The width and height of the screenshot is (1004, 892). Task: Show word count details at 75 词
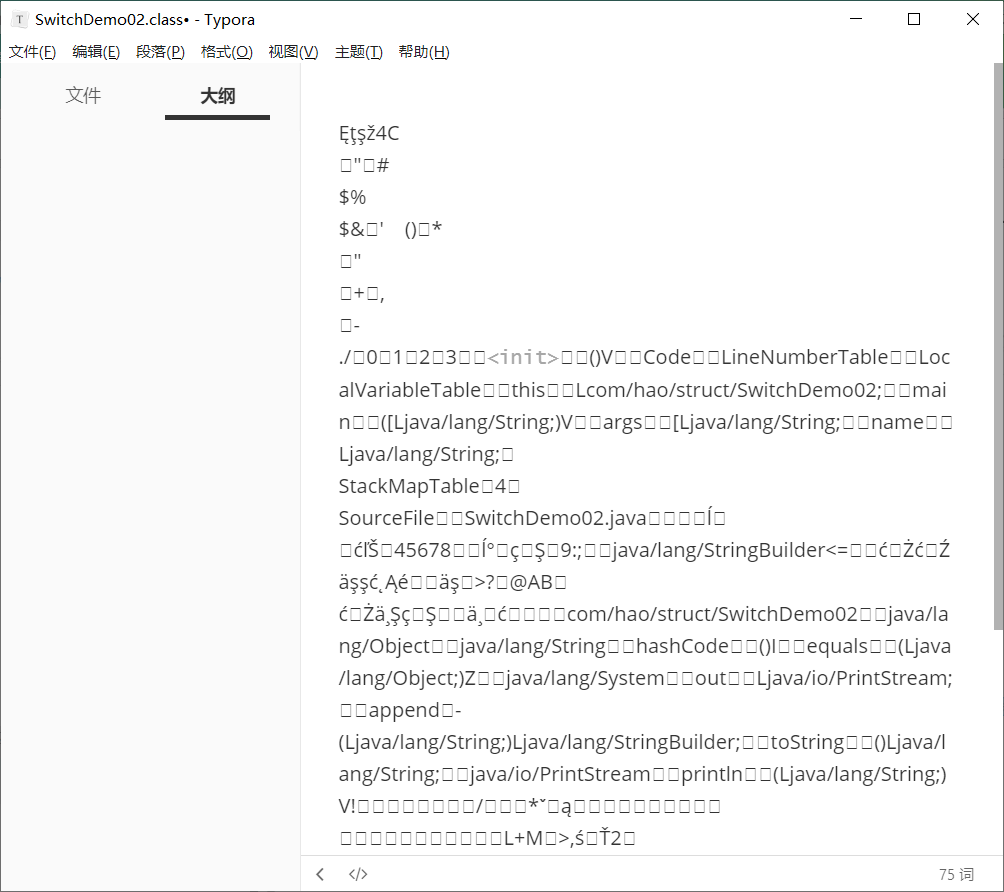pyautogui.click(x=956, y=875)
